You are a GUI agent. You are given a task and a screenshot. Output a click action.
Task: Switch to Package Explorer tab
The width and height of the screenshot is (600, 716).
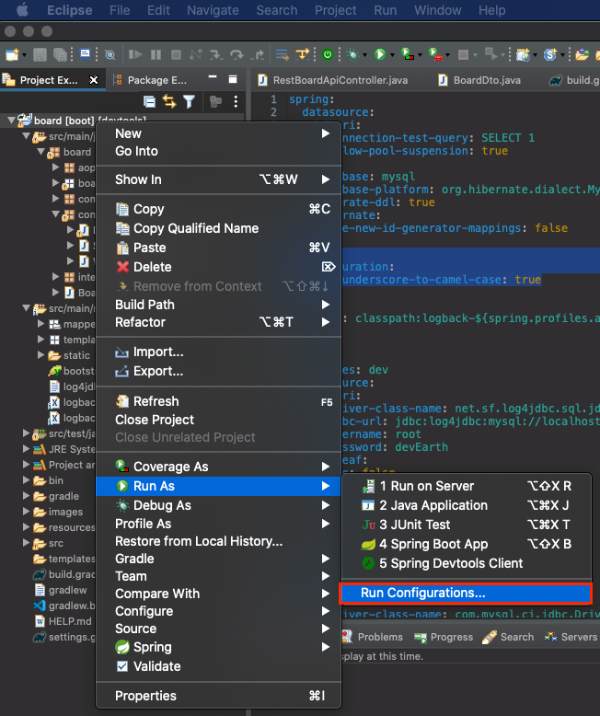pos(151,80)
